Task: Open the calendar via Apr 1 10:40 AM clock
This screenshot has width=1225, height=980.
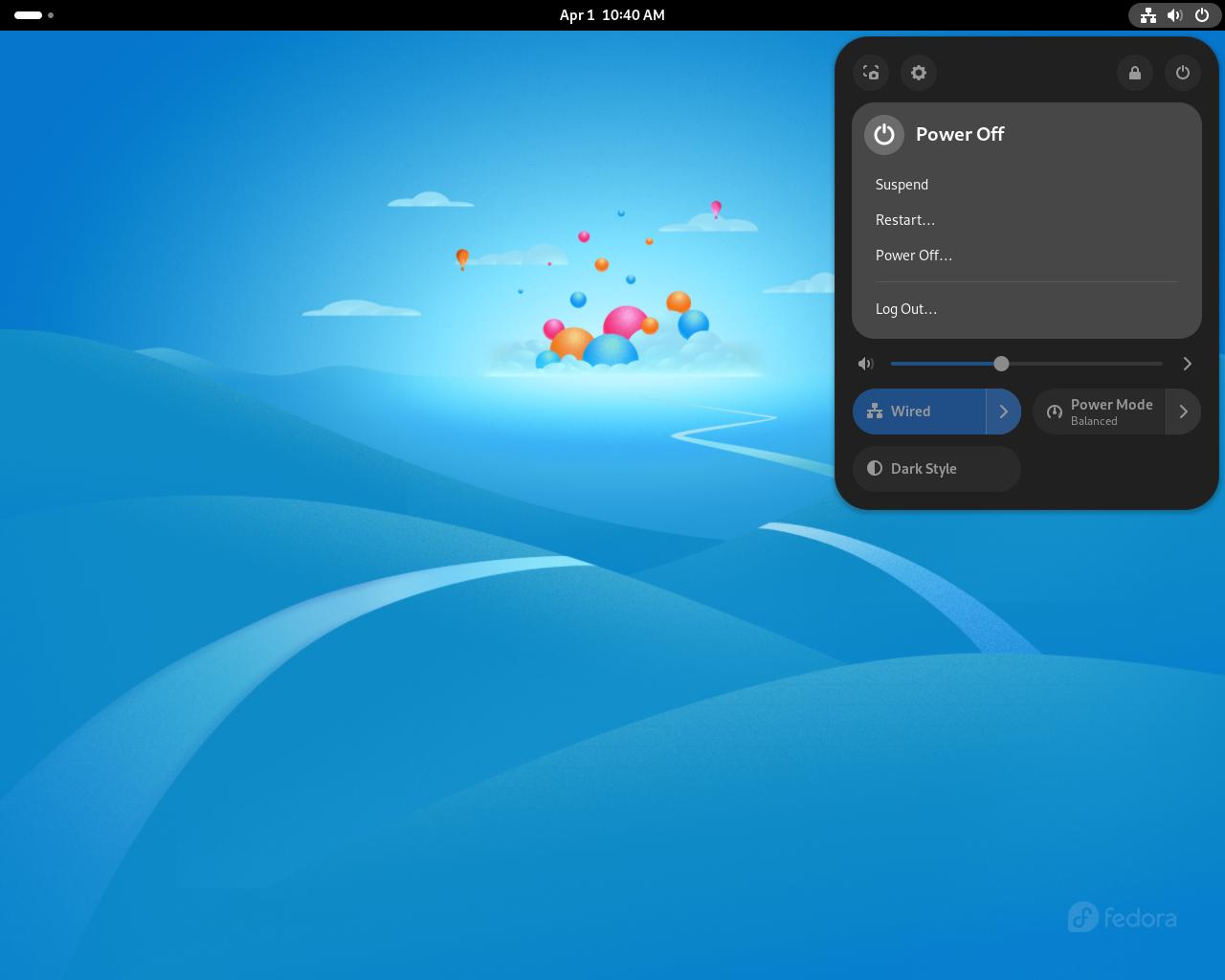Action: (x=612, y=15)
